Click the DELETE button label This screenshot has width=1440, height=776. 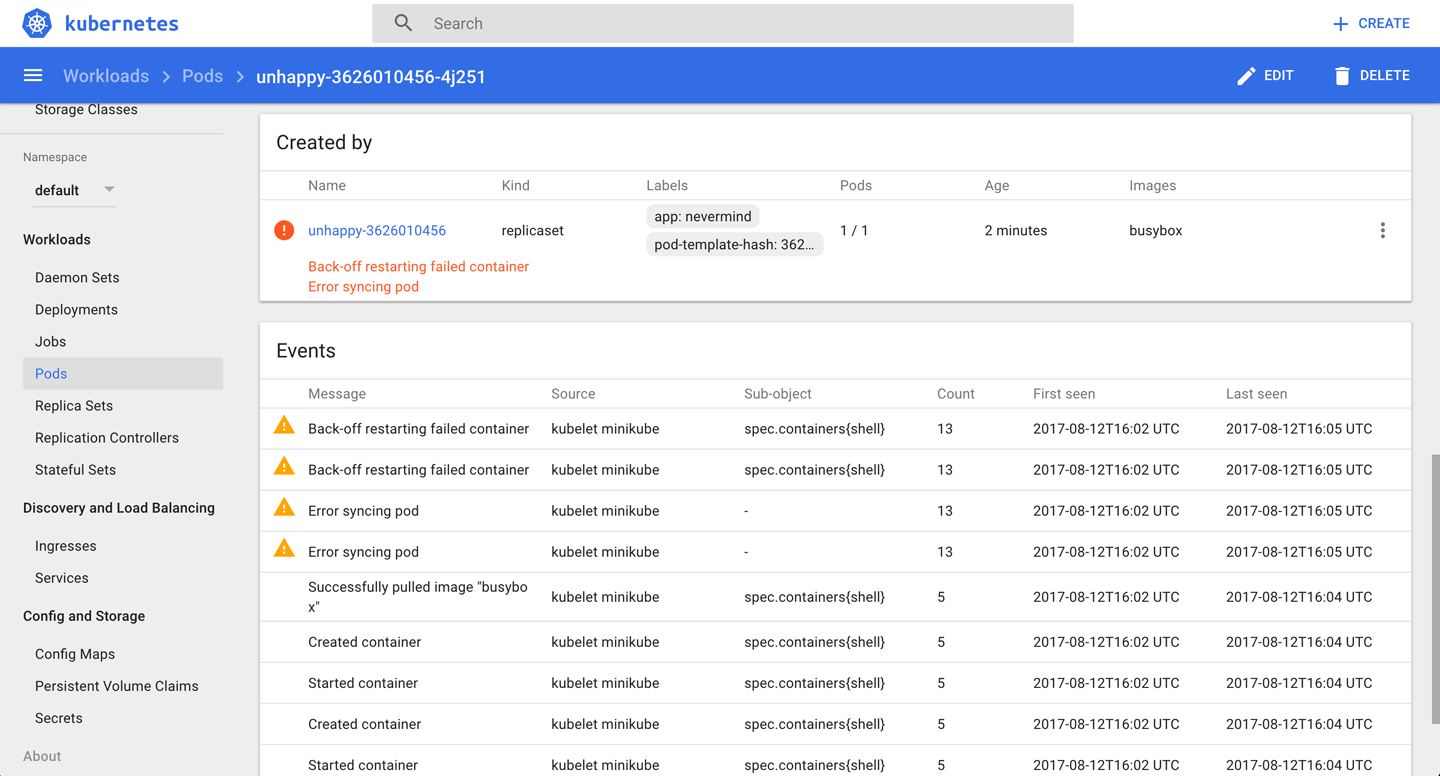coord(1385,76)
